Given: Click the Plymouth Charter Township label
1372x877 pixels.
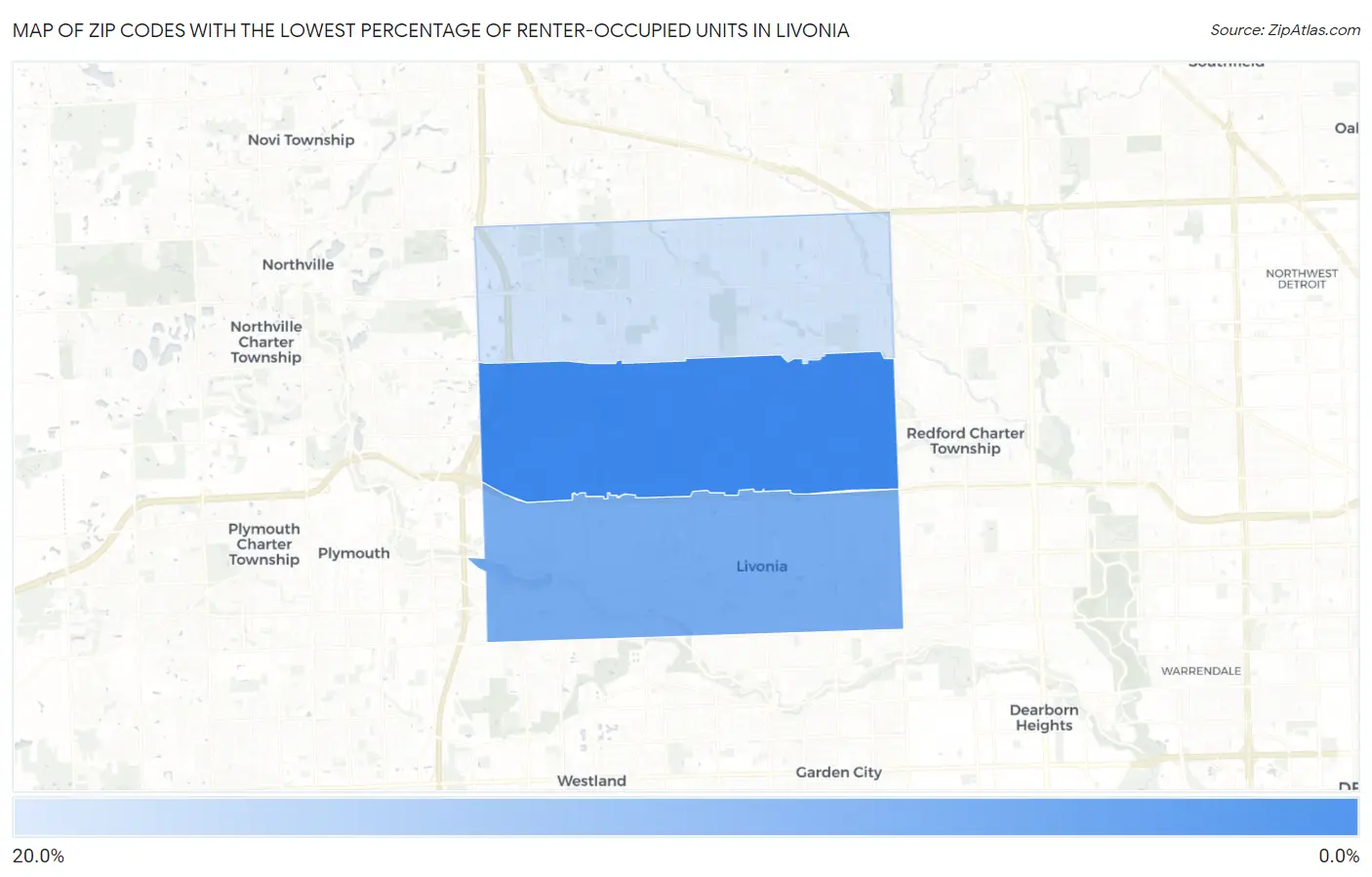Looking at the screenshot, I should (x=263, y=544).
